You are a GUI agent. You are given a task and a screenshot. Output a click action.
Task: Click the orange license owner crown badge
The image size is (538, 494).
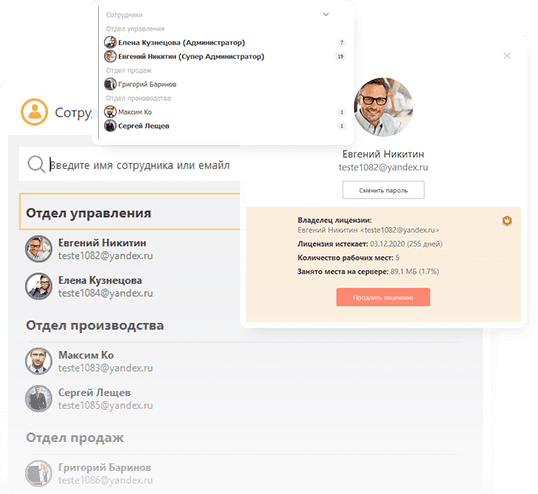pyautogui.click(x=507, y=221)
